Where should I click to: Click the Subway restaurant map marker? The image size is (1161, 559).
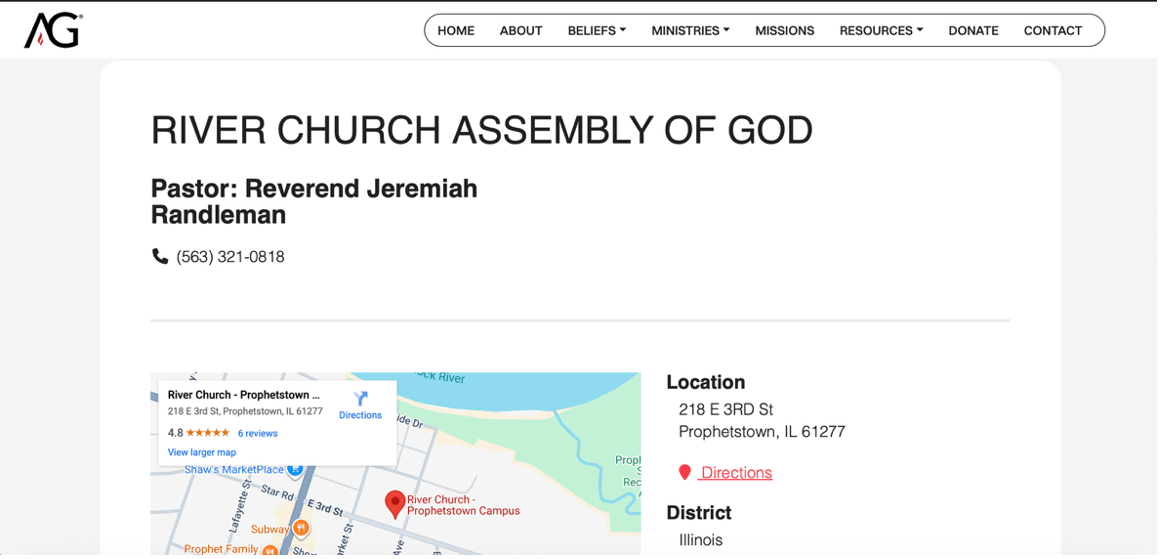pyautogui.click(x=299, y=529)
